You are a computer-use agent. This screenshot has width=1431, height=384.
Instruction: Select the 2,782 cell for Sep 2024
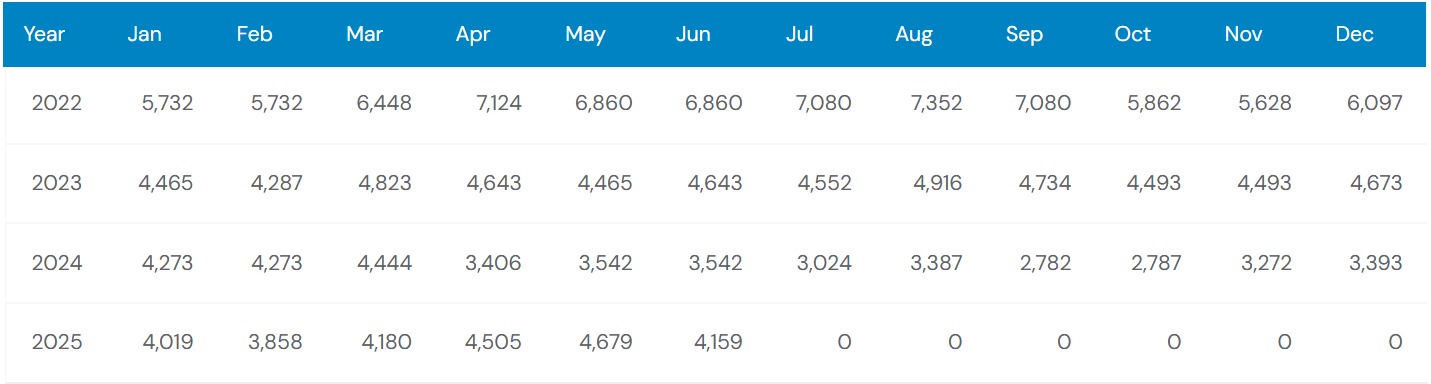[1044, 263]
